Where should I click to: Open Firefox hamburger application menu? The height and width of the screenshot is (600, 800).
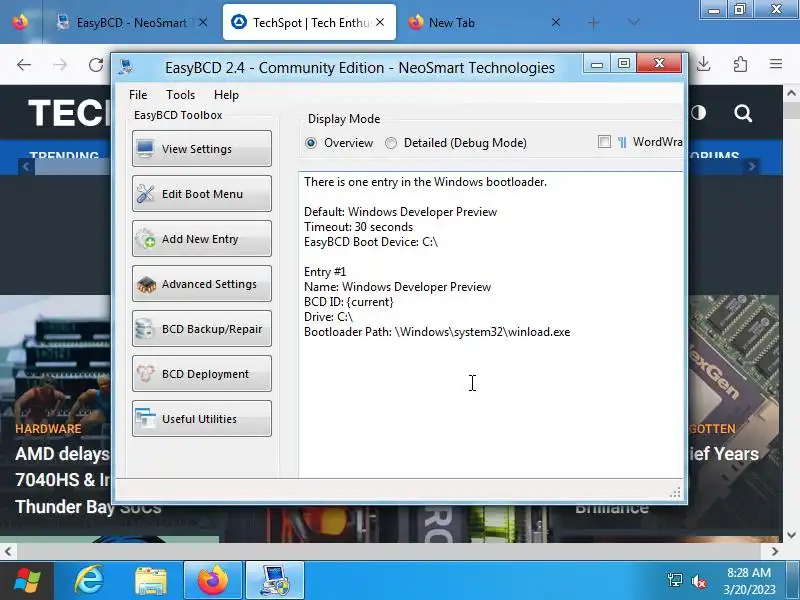(x=776, y=64)
